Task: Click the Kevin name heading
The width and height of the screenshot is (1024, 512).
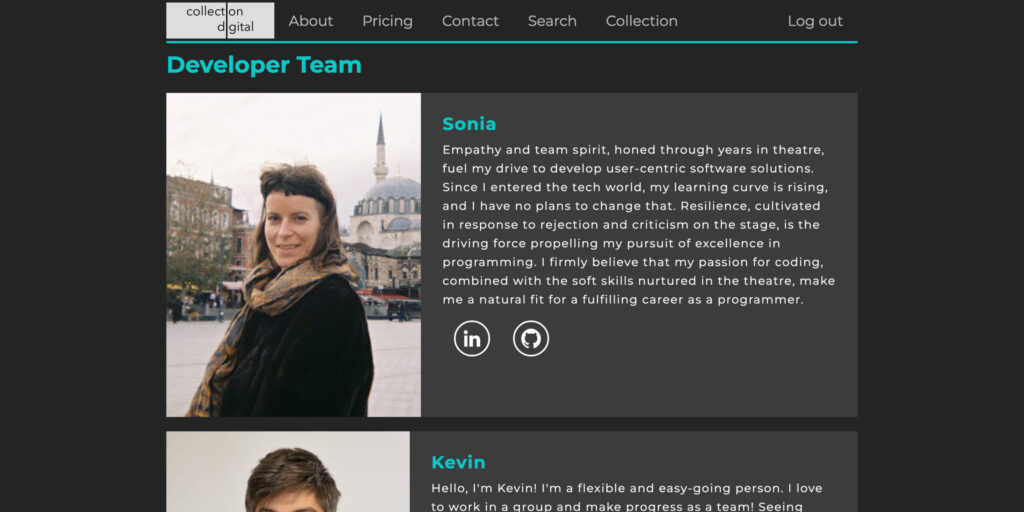Action: 458,462
